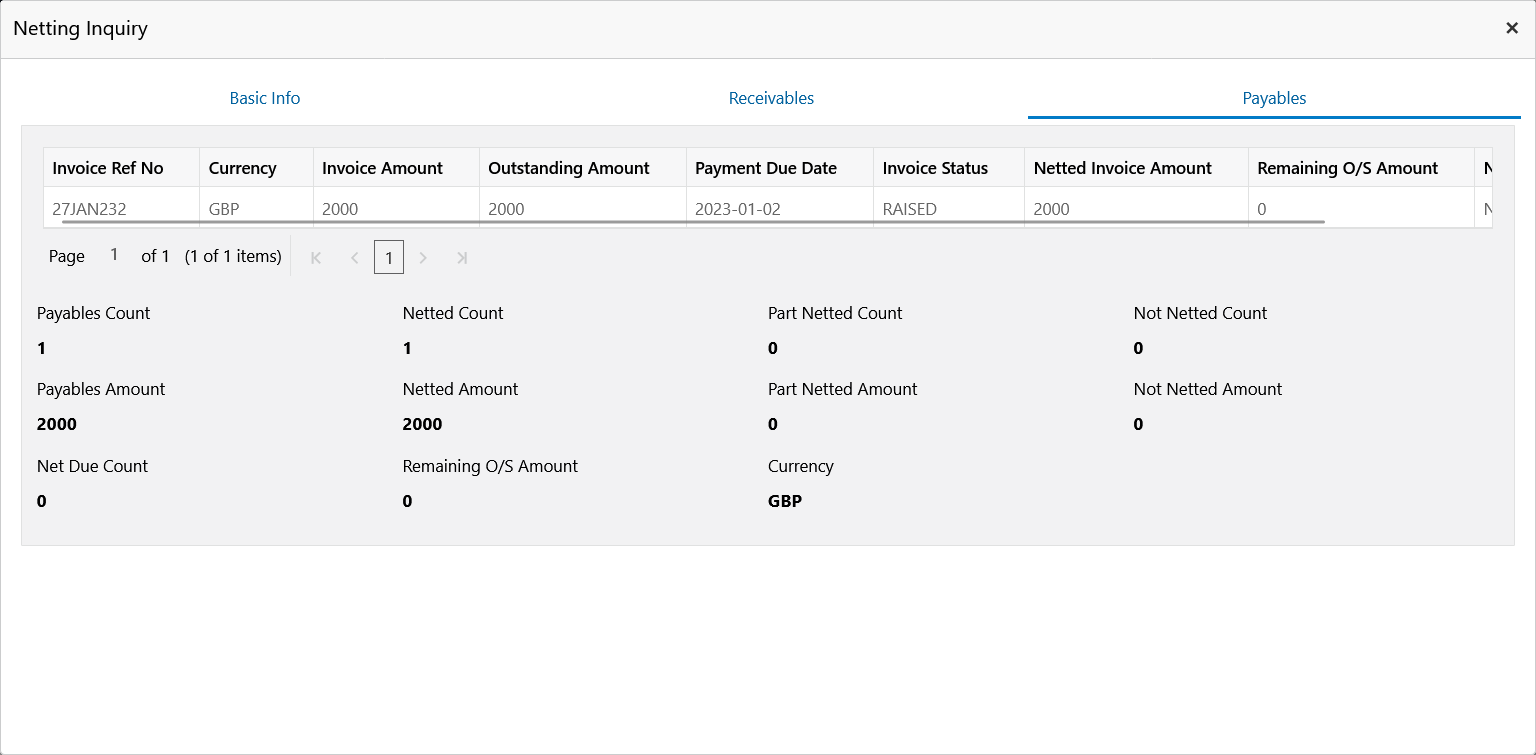Screen dimensions: 1536x755
Task: Click the Invoice Status column header
Action: [x=949, y=168]
